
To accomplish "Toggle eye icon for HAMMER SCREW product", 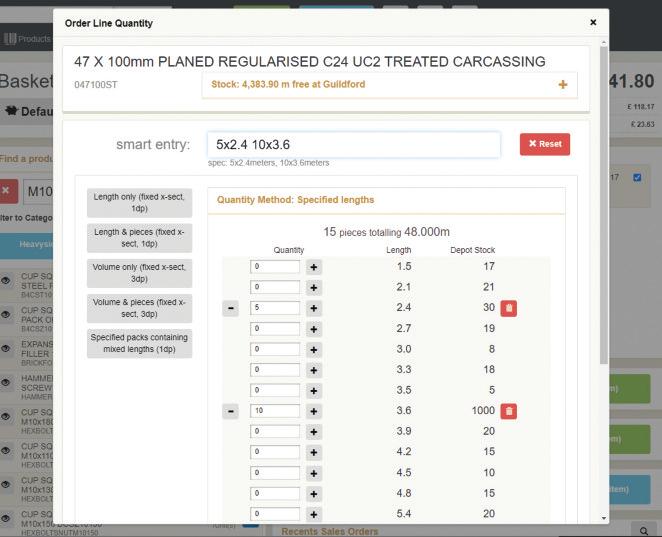I will pyautogui.click(x=6, y=382).
